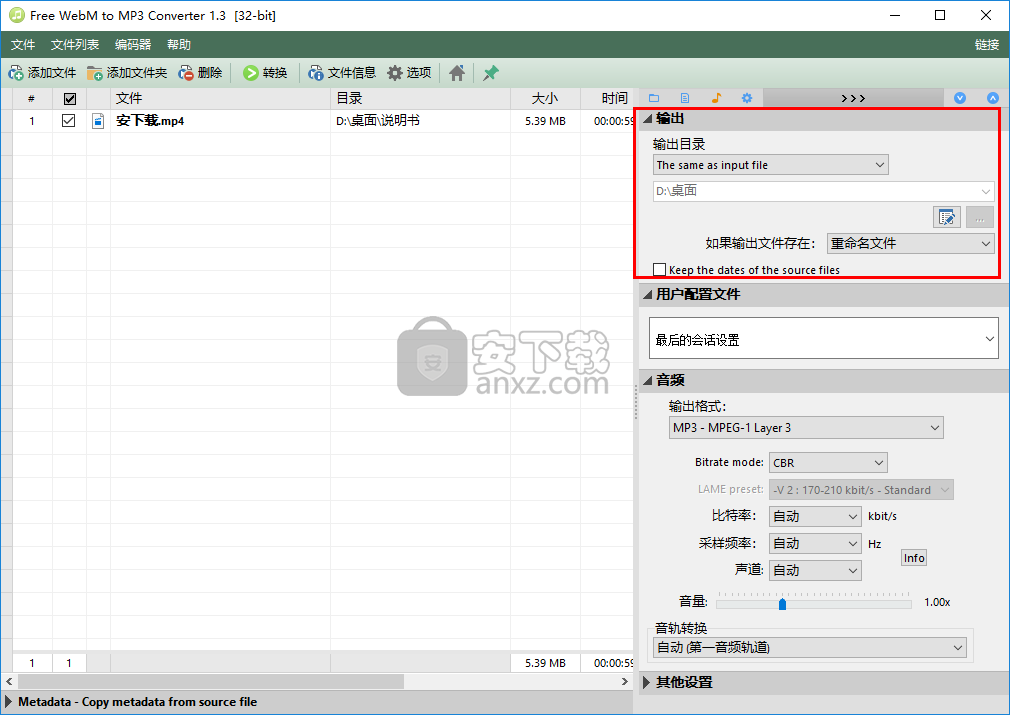This screenshot has width=1010, height=715.
Task: Select the 安下载.mp4 file name
Action: pos(150,120)
